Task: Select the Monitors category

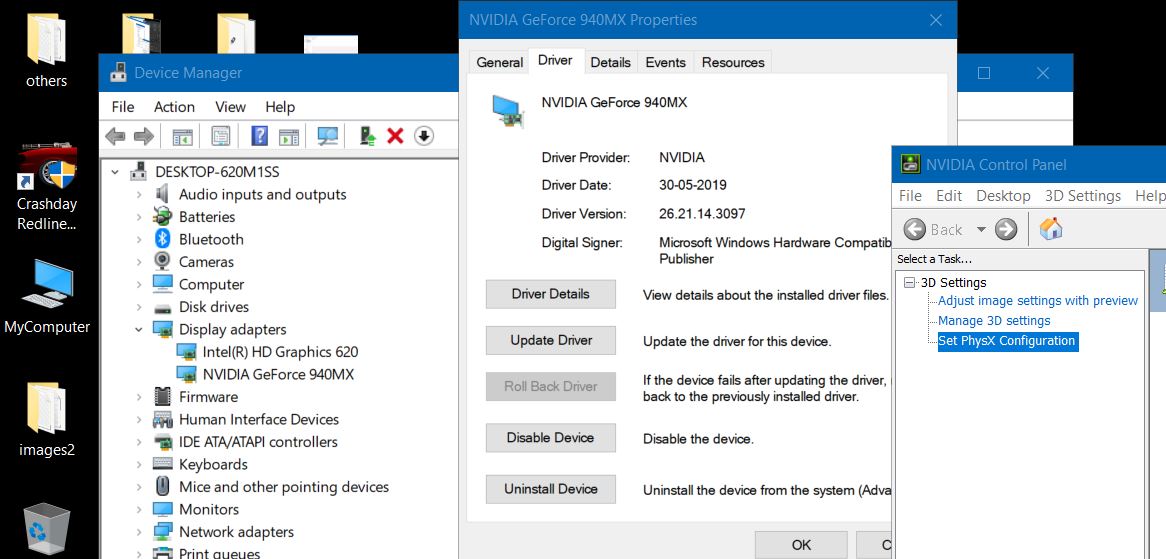Action: pyautogui.click(x=209, y=509)
